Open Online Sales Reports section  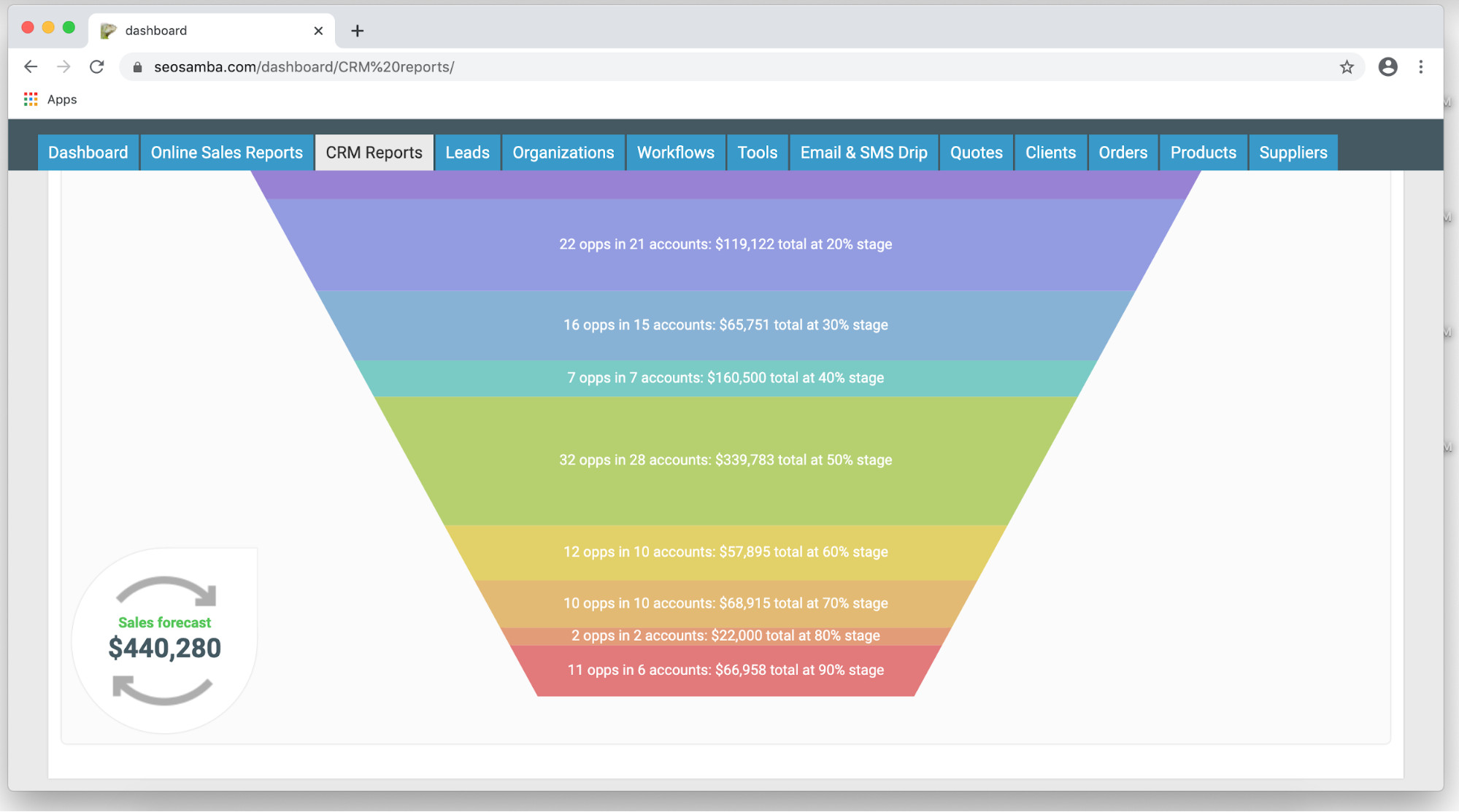tap(227, 152)
